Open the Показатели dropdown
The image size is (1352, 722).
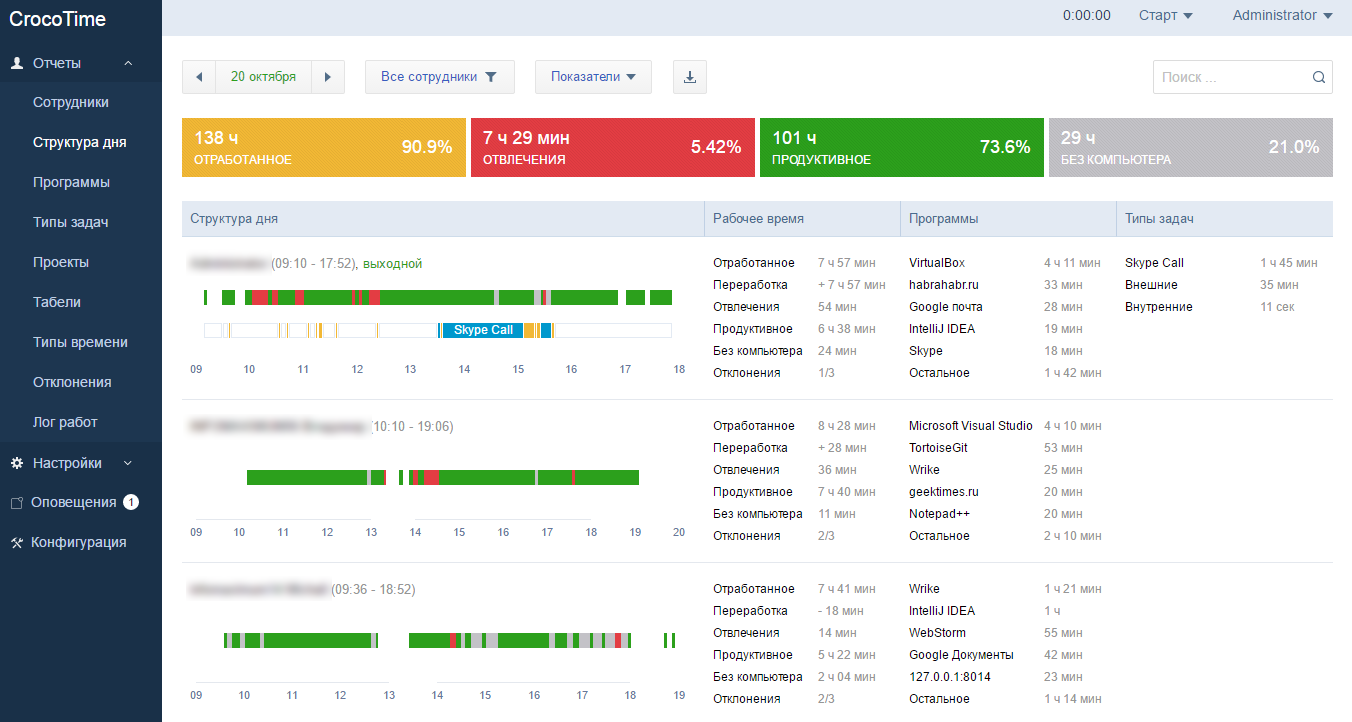(593, 77)
